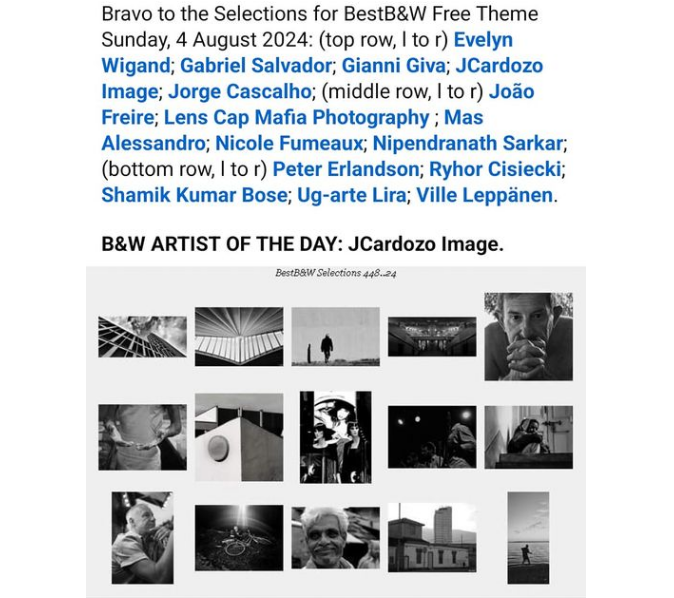The width and height of the screenshot is (674, 598).
Task: Click the Gabriel Salvador name link
Action: 255,66
